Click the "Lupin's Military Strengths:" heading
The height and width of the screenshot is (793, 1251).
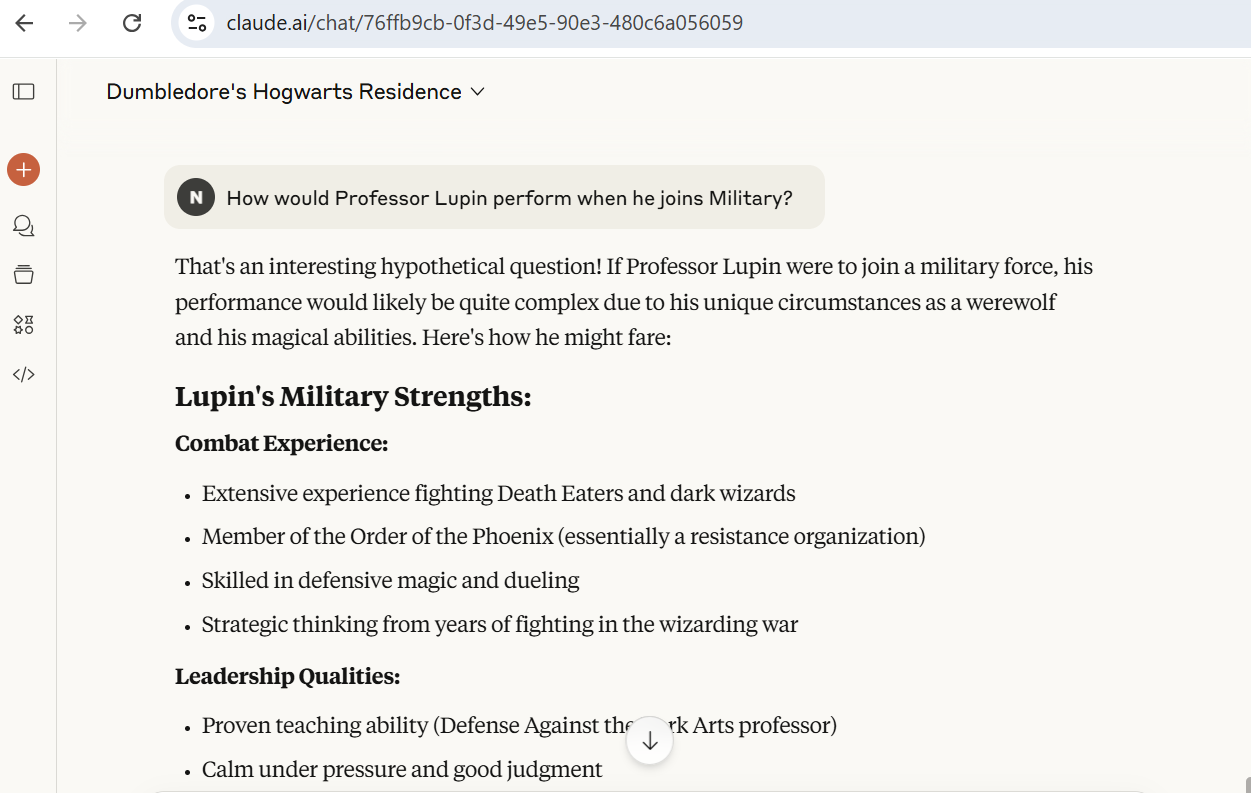pyautogui.click(x=353, y=397)
